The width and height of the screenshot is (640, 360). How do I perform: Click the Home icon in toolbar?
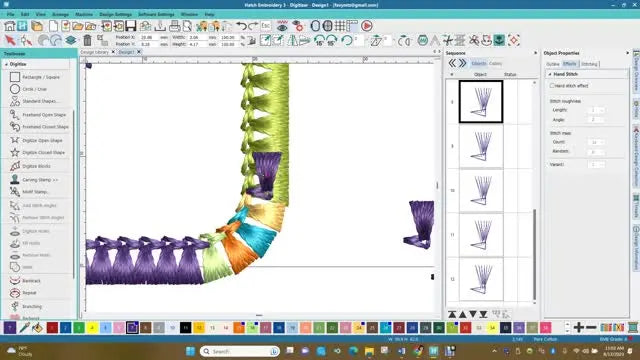click(9, 26)
